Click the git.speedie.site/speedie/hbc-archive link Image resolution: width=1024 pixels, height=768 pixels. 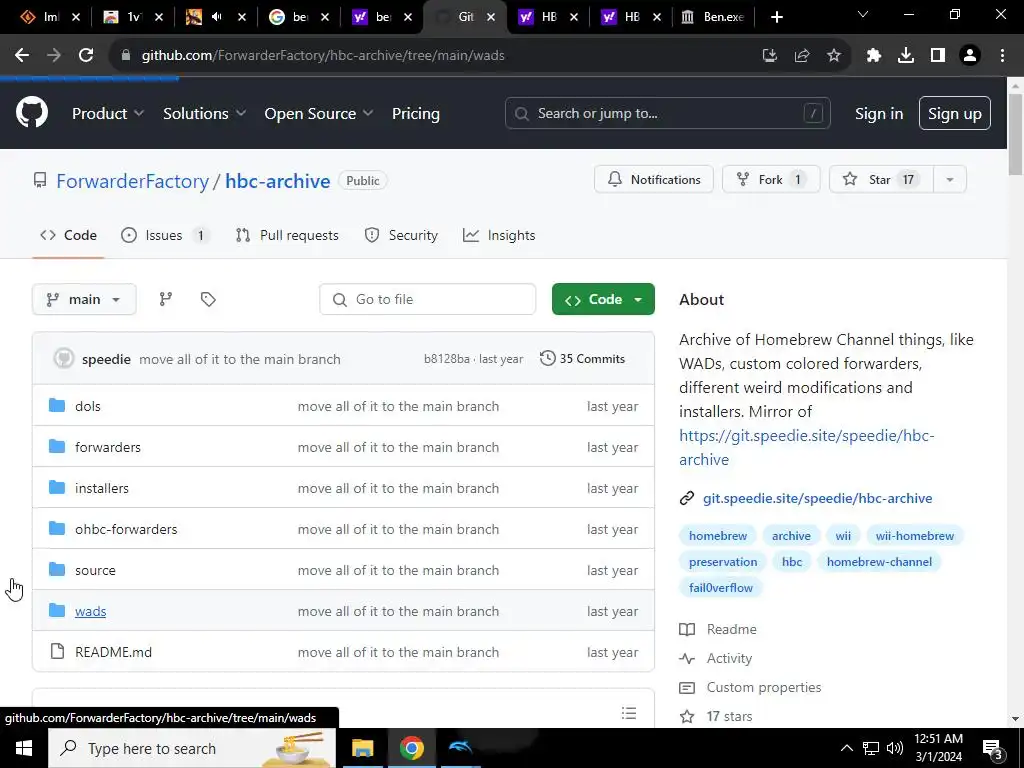[817, 498]
